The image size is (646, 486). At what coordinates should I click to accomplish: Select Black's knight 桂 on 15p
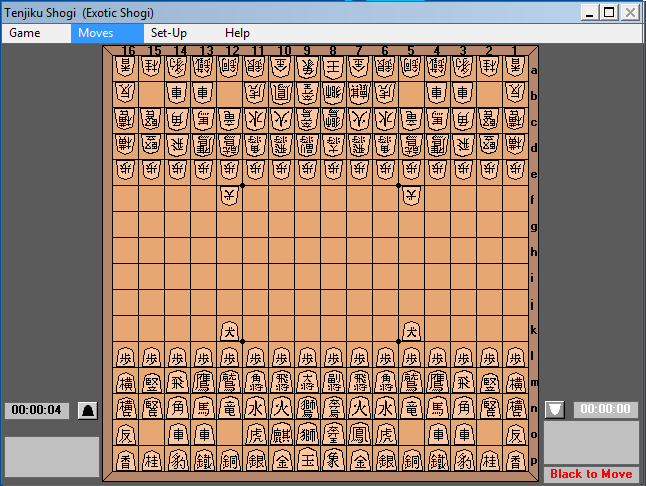(x=151, y=460)
